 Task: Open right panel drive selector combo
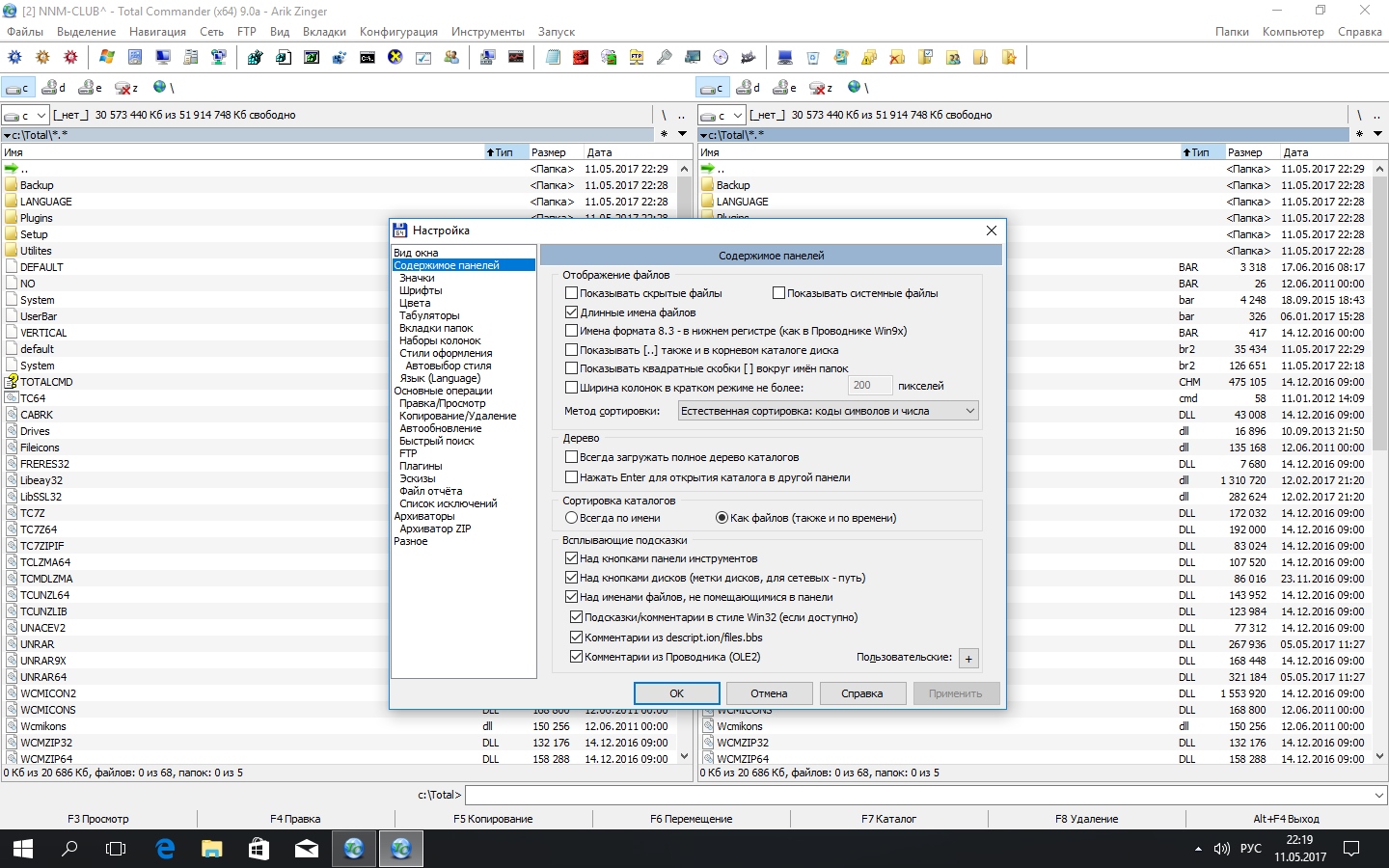tap(722, 115)
